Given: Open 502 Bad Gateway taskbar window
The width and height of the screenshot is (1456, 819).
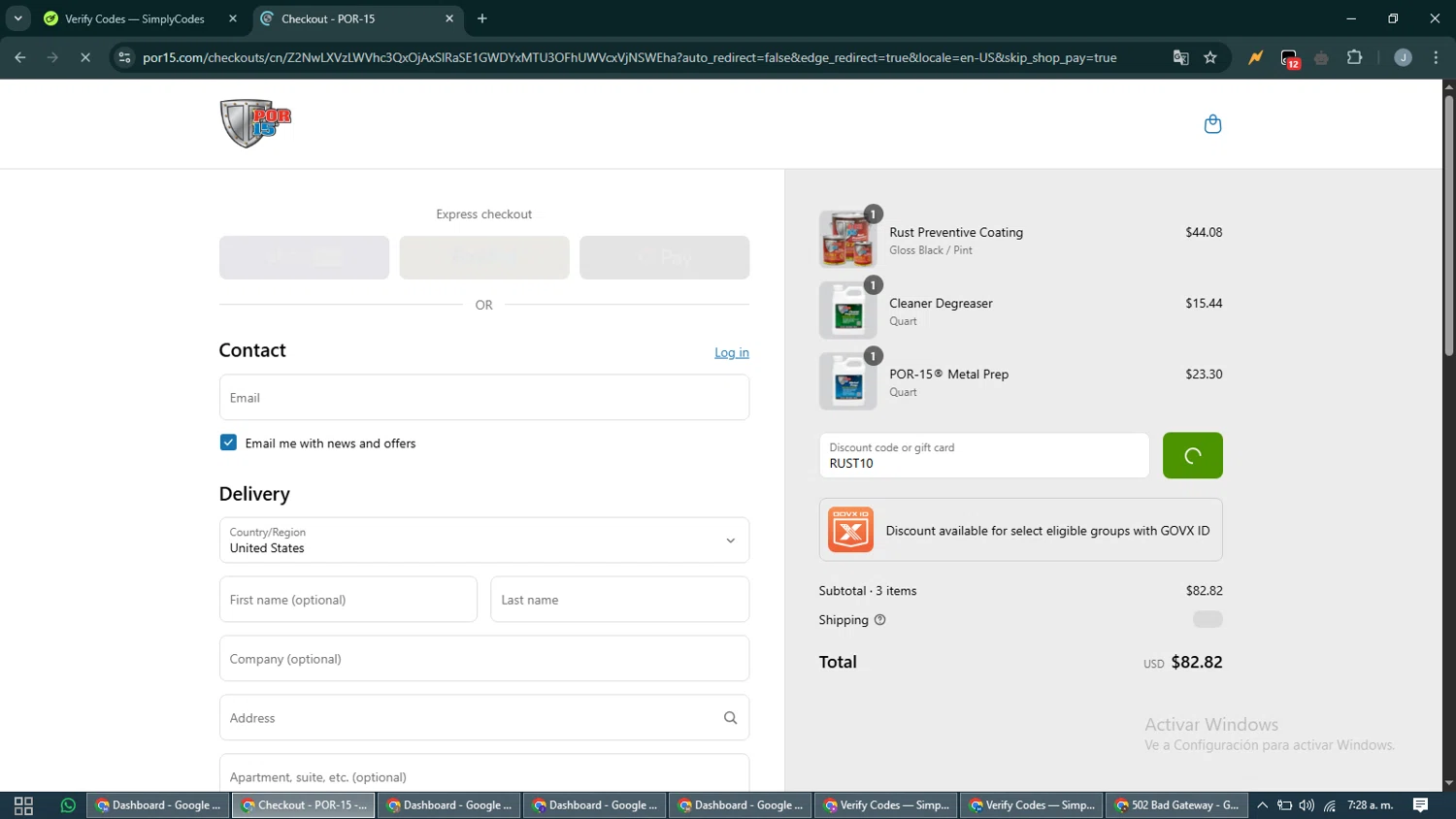Looking at the screenshot, I should click(x=1176, y=805).
